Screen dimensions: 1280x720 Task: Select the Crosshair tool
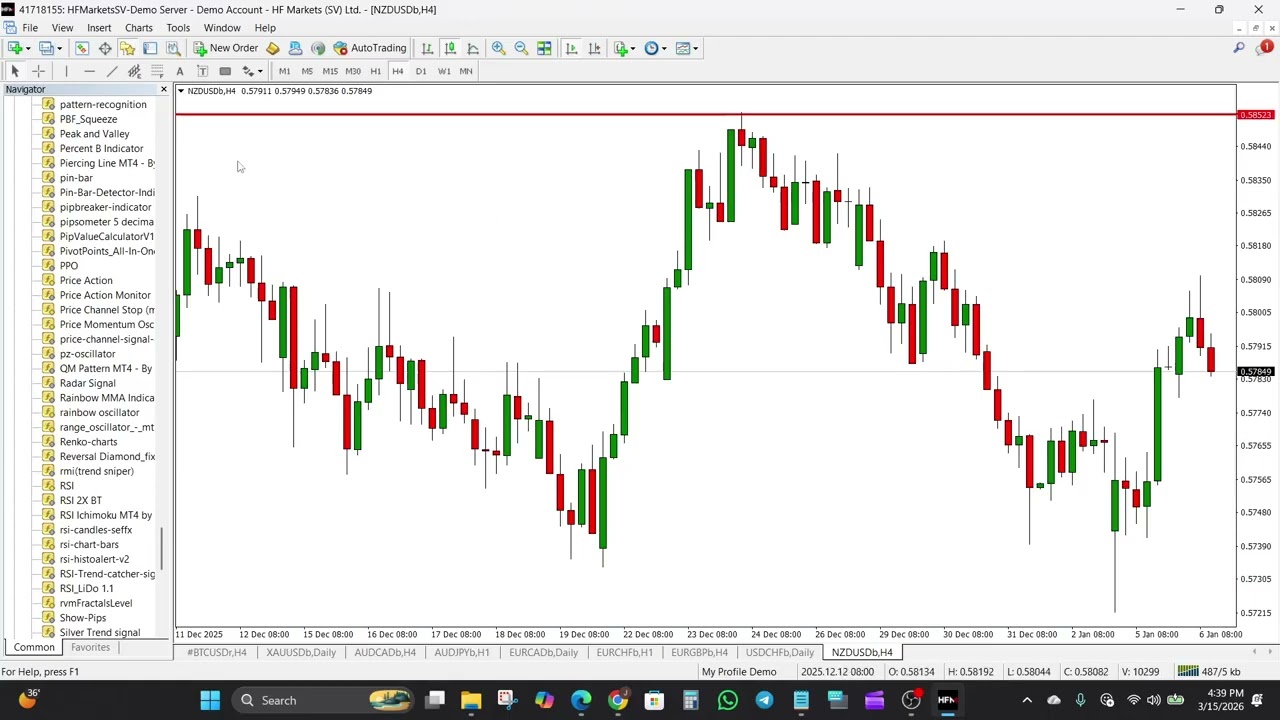38,71
